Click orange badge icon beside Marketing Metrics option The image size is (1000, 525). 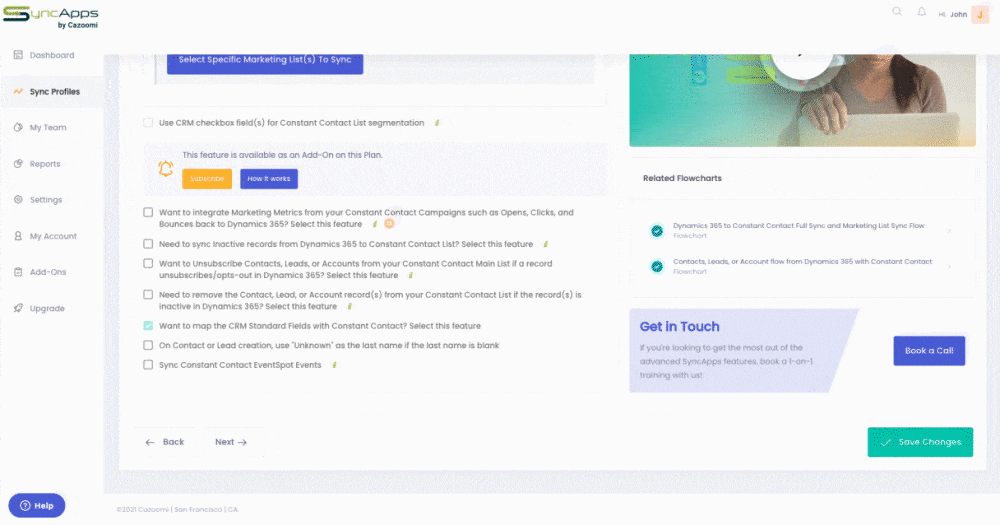[x=389, y=223]
